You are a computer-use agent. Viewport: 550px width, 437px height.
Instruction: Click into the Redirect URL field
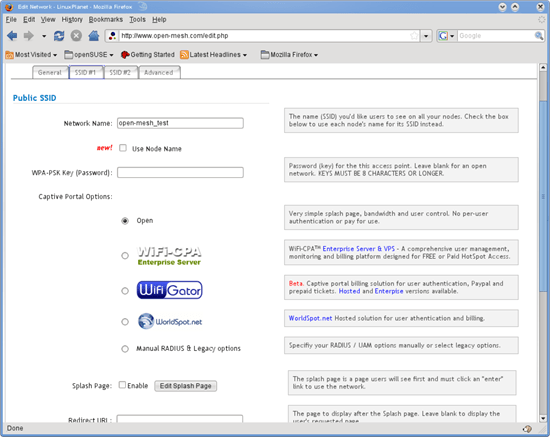coord(180,419)
